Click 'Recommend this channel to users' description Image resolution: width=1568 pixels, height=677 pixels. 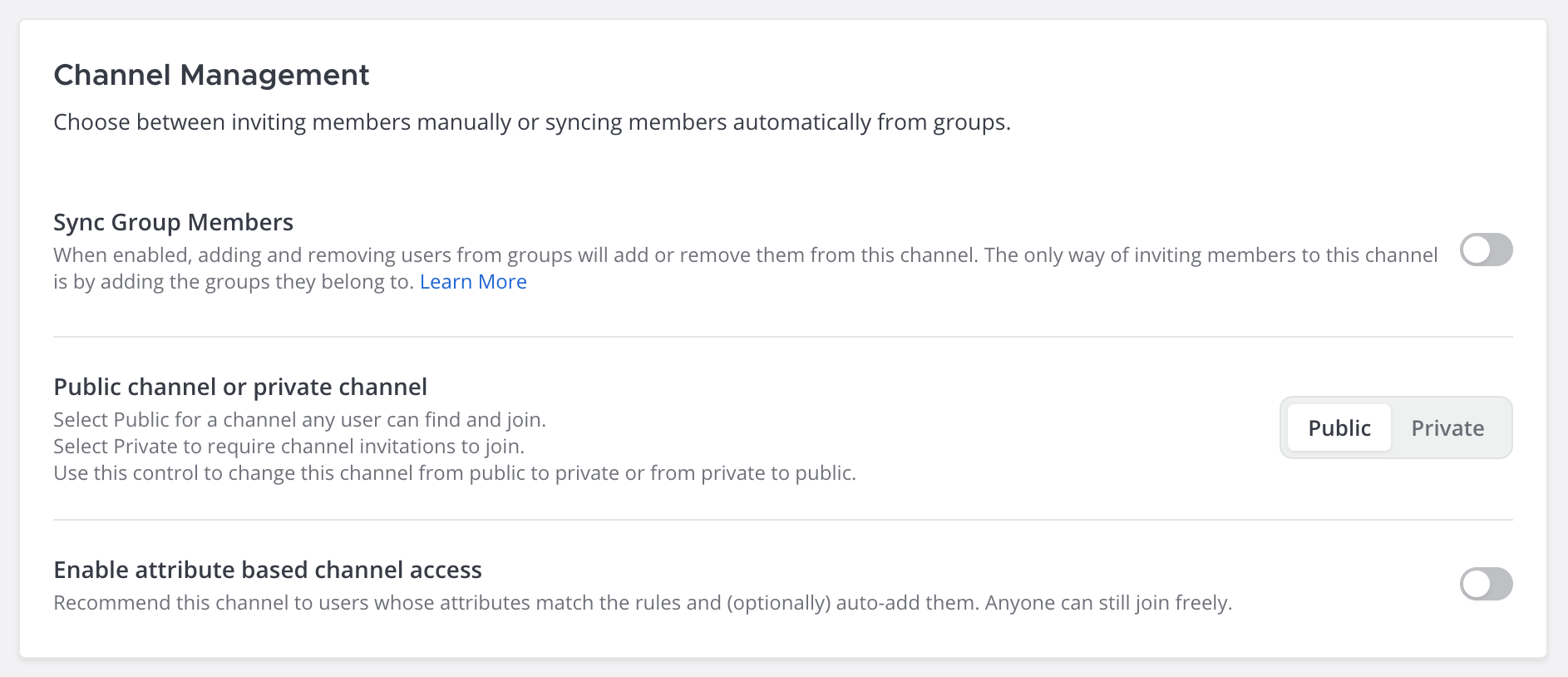point(643,603)
